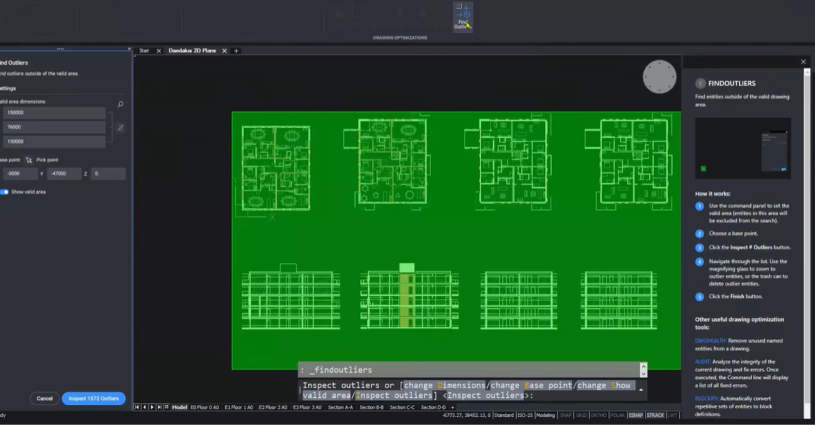Open the layout list menu icon

166,407
